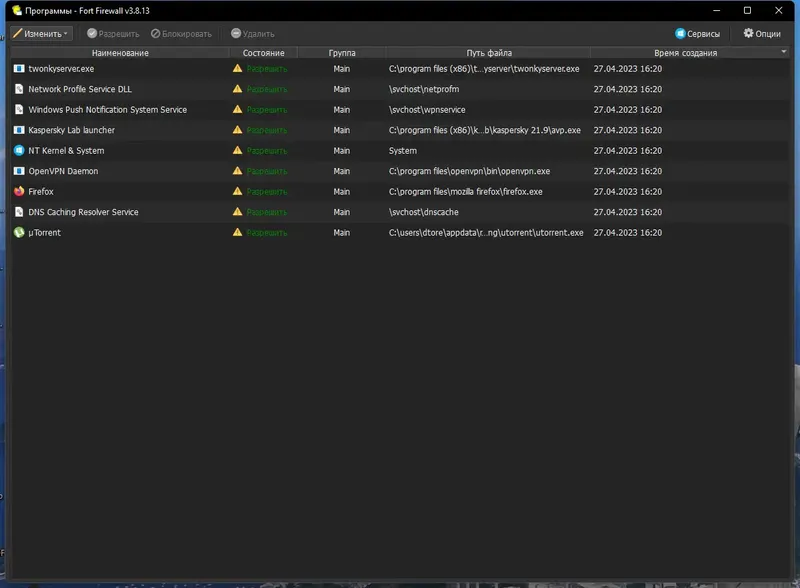Select the twonkyserver.exe row name
Screen dimensions: 800x588
61,68
